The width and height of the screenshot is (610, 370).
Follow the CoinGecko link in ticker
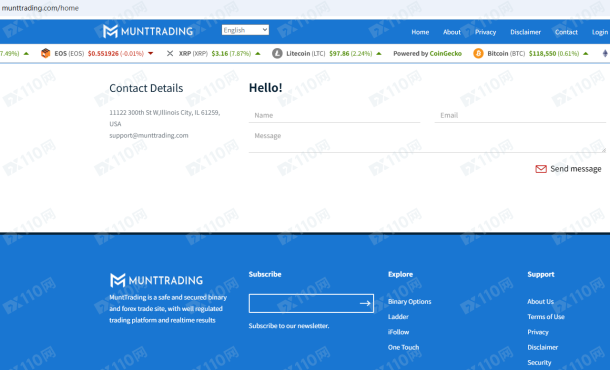pyautogui.click(x=445, y=53)
